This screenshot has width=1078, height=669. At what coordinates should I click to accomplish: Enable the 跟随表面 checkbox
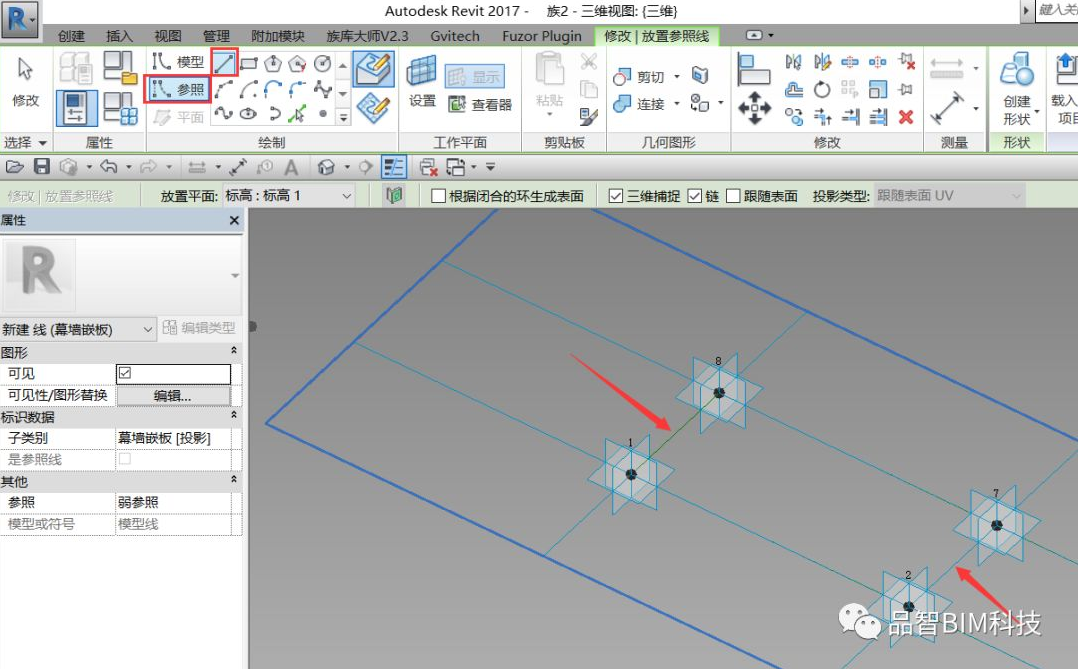[733, 196]
